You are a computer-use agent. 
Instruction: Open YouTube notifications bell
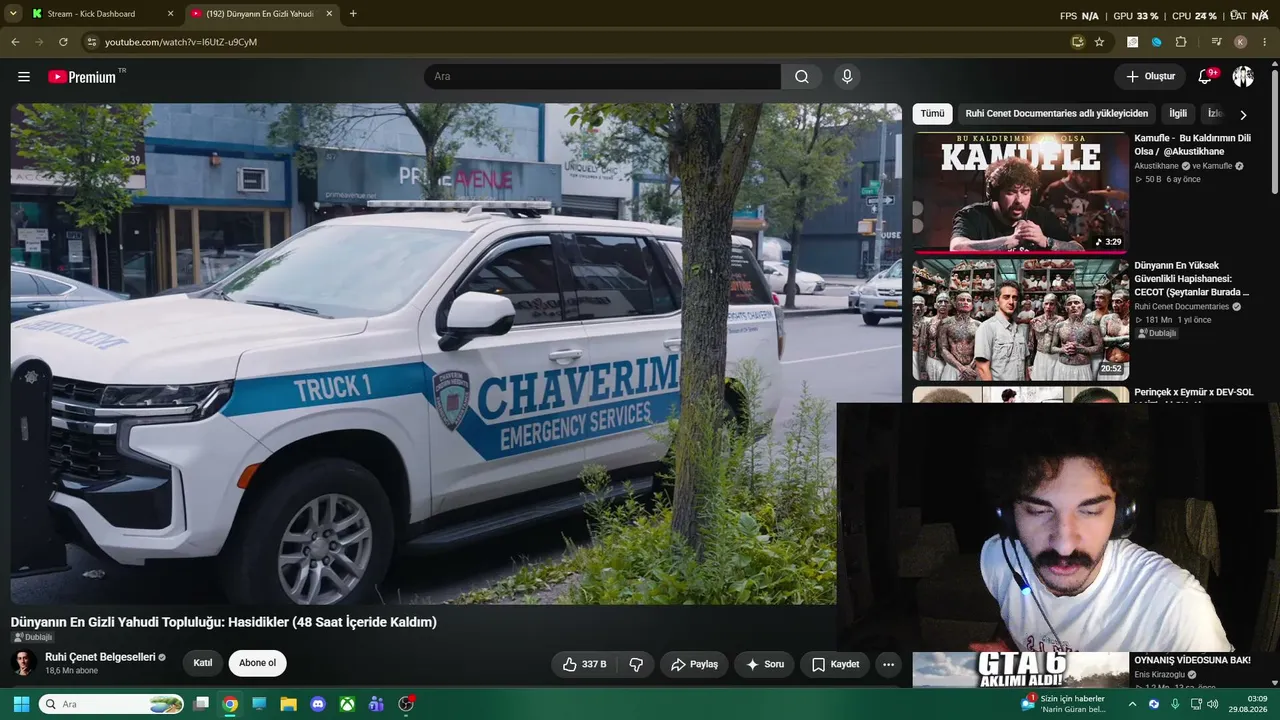pos(1206,77)
